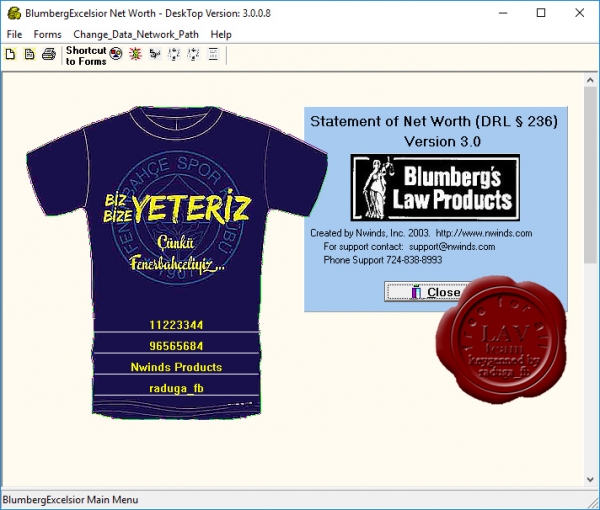Close the BlumbergExcelsior window
Viewport: 600px width, 510px height.
coord(579,13)
